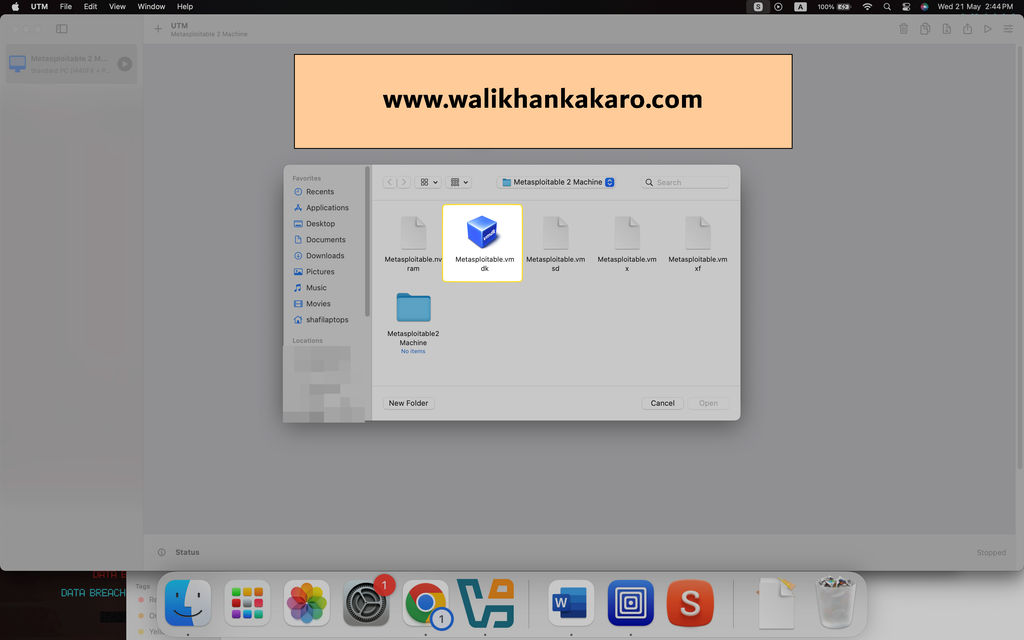Open shafilaptops home folder in sidebar
The width and height of the screenshot is (1024, 640).
[325, 319]
